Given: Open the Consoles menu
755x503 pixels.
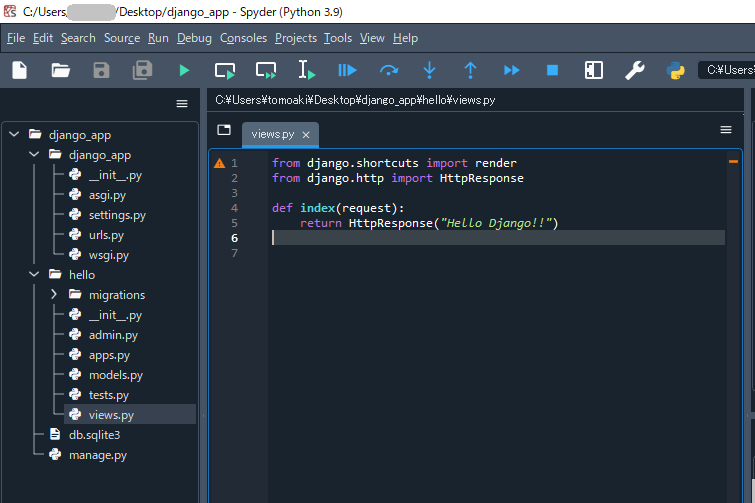Looking at the screenshot, I should (x=243, y=38).
